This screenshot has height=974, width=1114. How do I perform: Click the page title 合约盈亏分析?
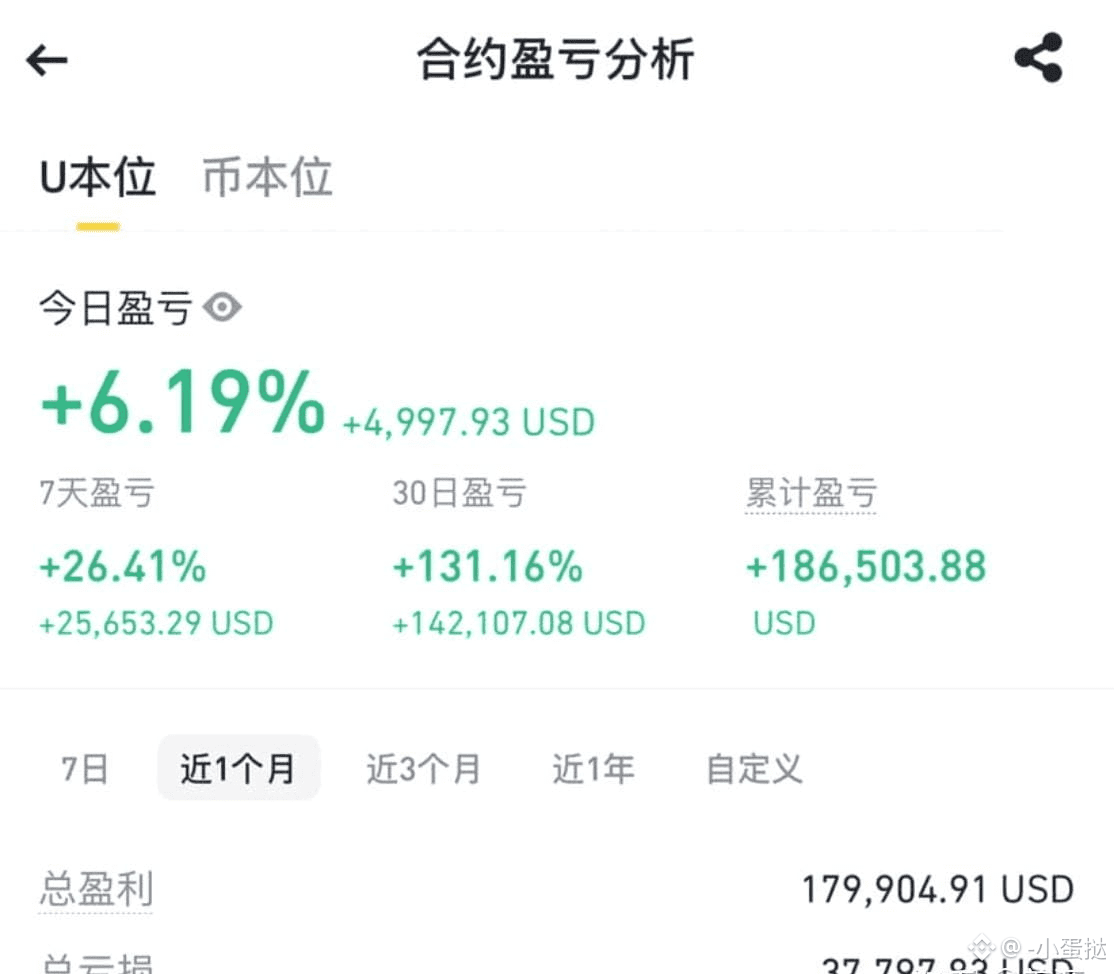[x=556, y=58]
